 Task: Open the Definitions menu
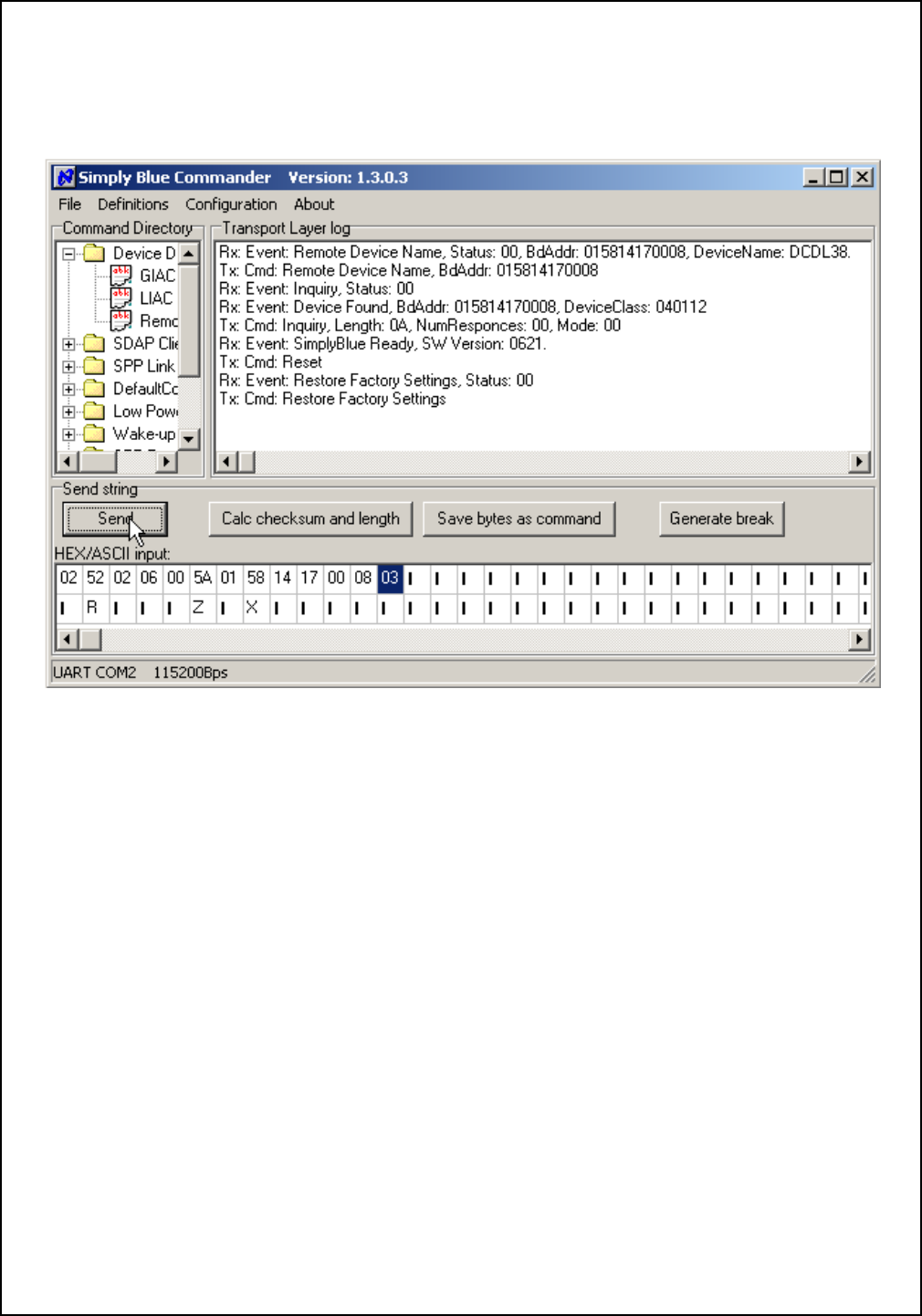(x=133, y=204)
